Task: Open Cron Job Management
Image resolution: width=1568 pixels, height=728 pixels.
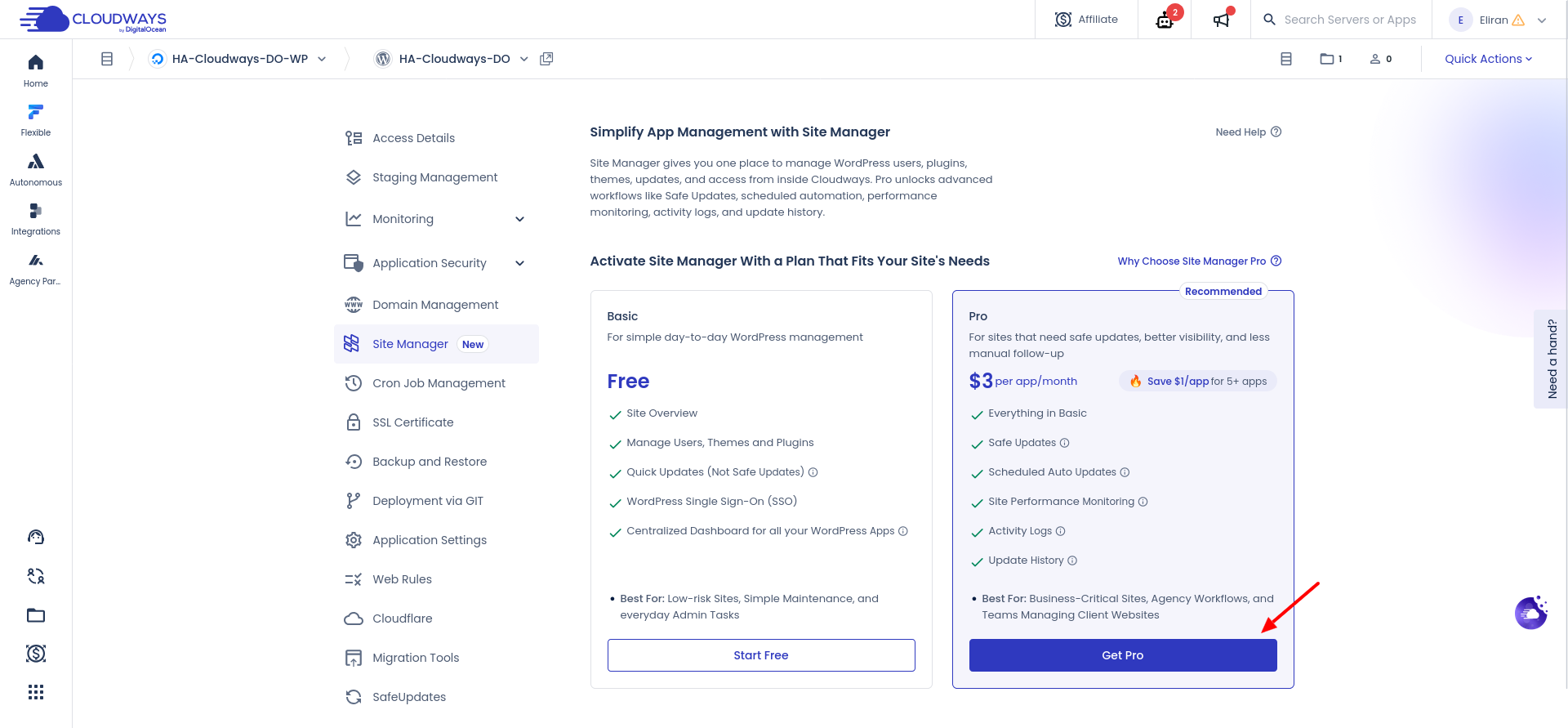Action: click(437, 383)
